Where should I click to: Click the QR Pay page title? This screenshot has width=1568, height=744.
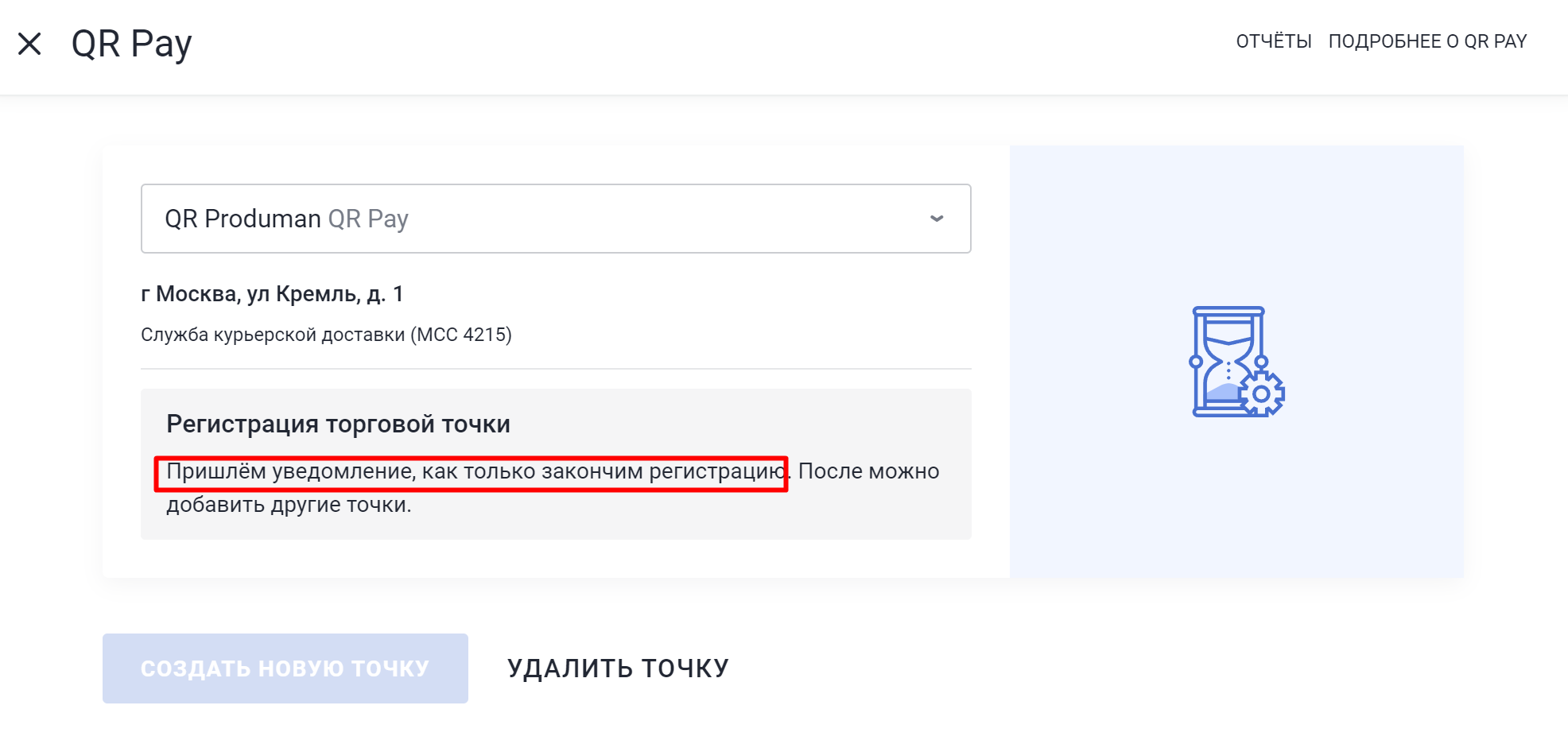click(x=131, y=44)
